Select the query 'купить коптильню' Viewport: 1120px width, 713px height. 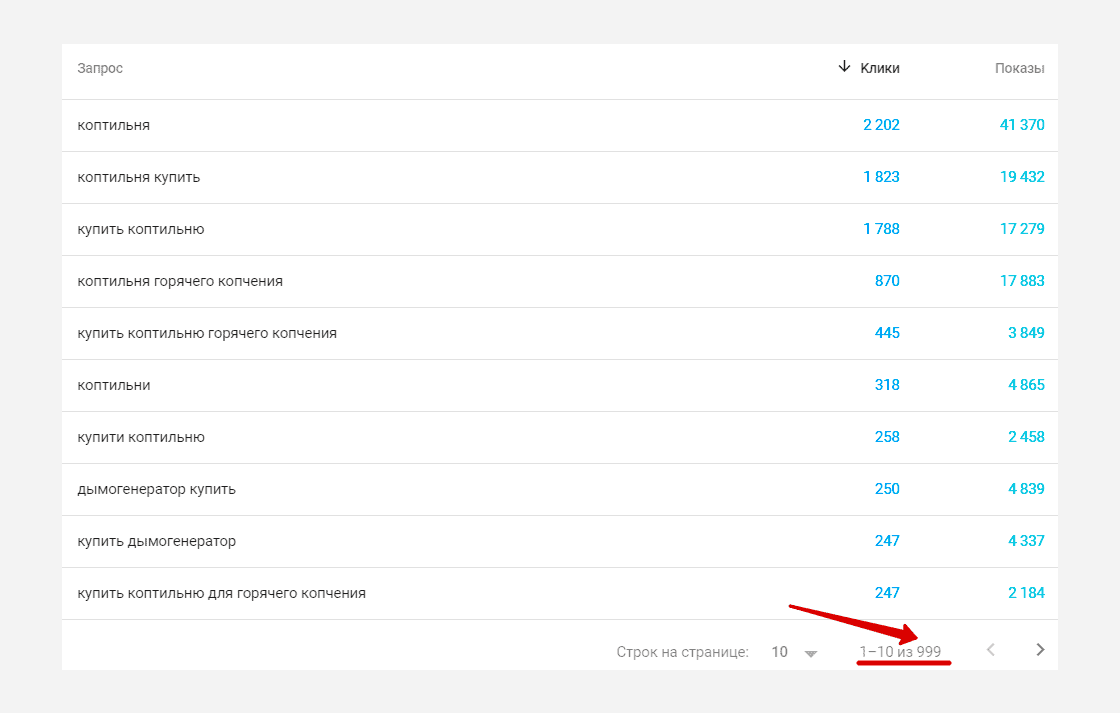[x=141, y=229]
